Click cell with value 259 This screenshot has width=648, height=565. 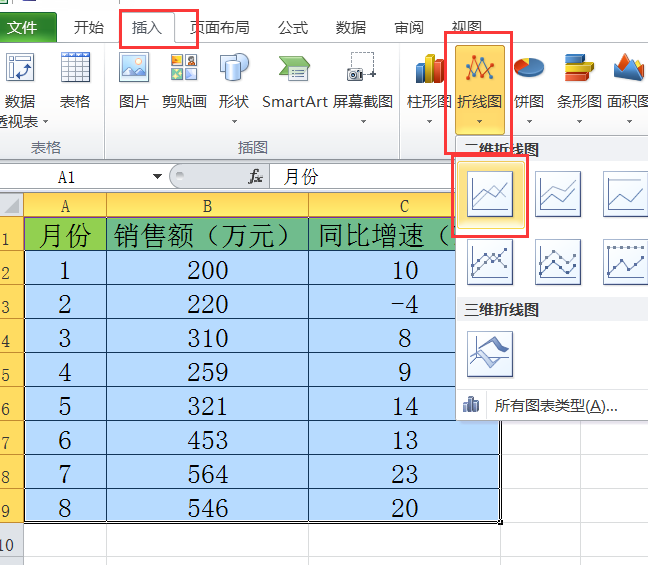(x=207, y=370)
